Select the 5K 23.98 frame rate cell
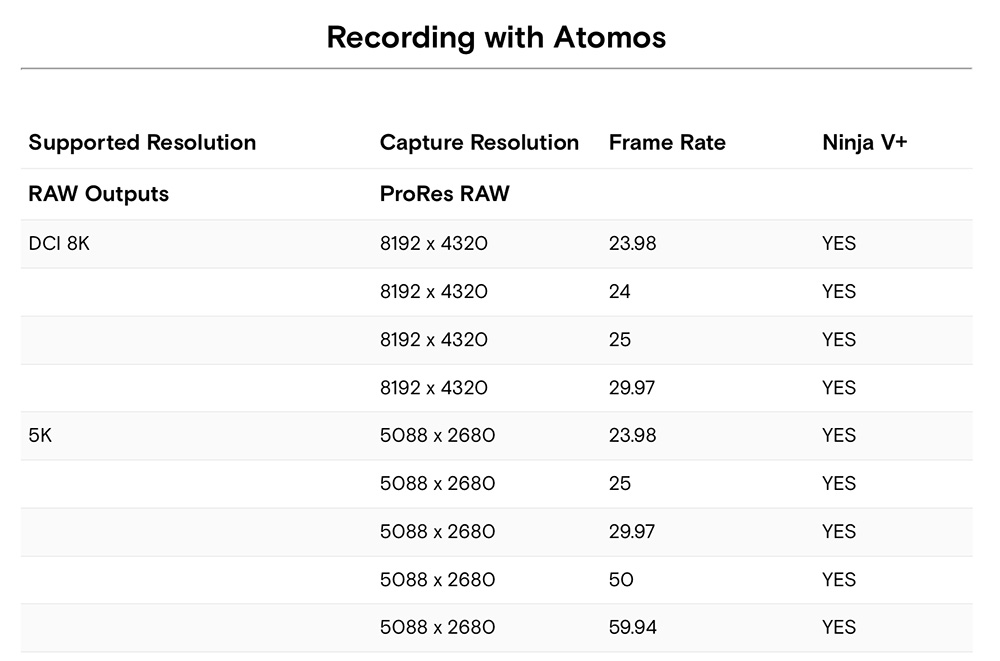Viewport: 1000px width, 661px height. (x=632, y=435)
